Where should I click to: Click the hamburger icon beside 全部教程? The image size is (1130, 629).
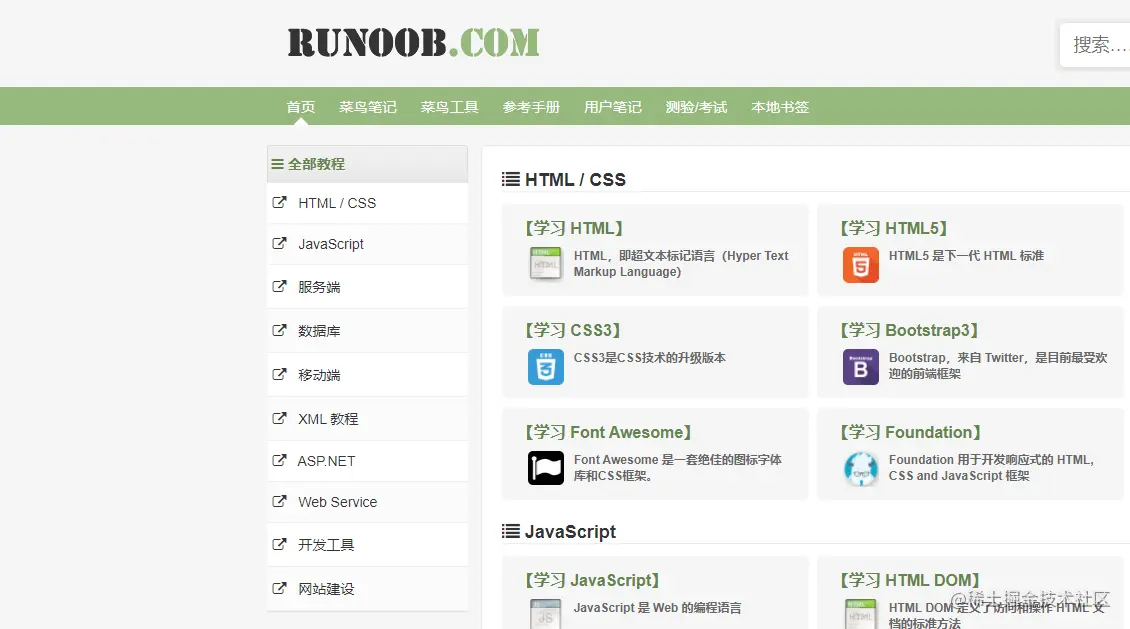277,164
